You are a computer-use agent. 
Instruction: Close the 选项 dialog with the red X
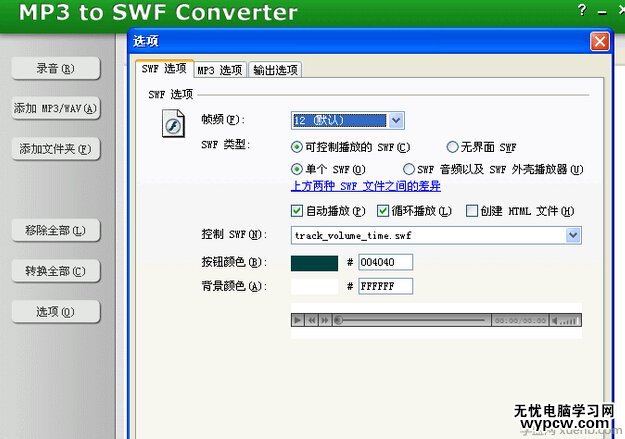pyautogui.click(x=600, y=41)
